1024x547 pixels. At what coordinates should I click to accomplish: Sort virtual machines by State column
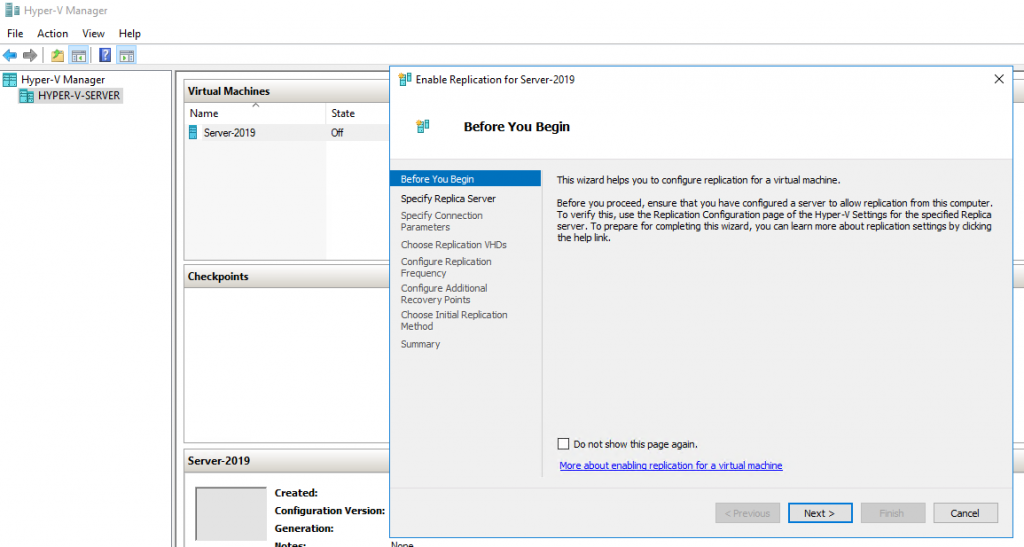(357, 113)
